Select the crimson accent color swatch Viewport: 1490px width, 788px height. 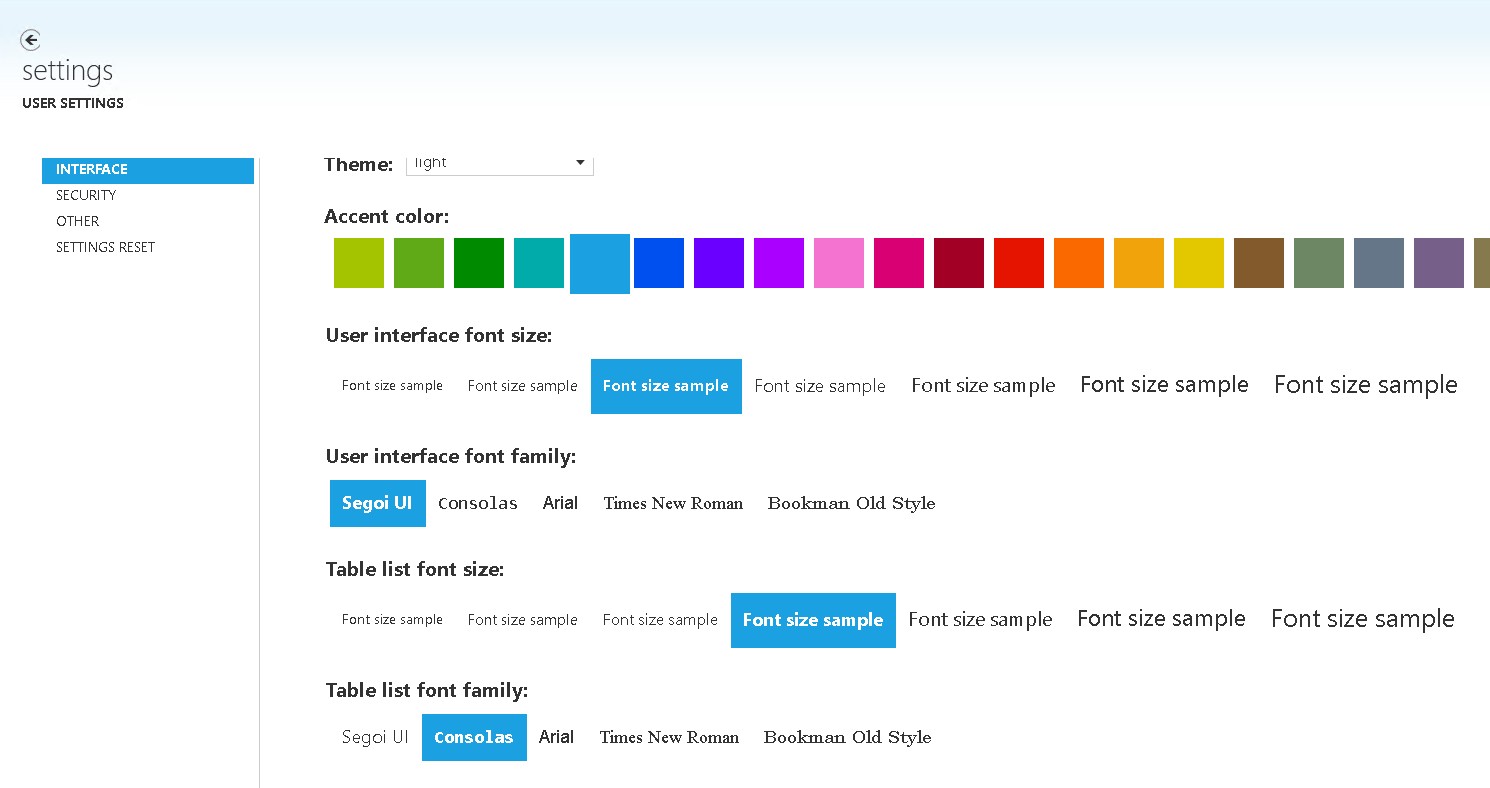[x=959, y=263]
